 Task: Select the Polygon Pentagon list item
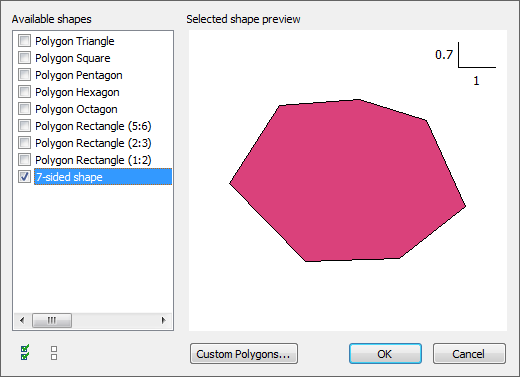click(x=79, y=75)
